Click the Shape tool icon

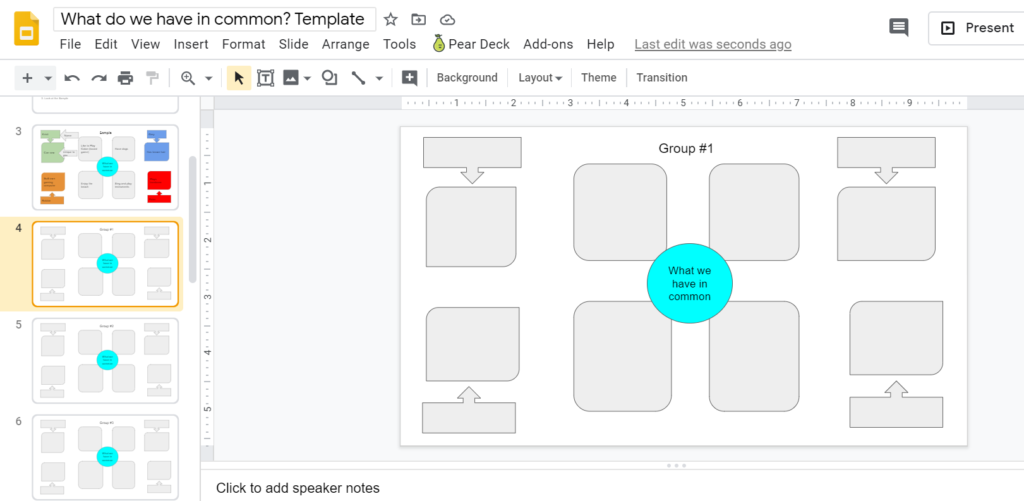click(329, 78)
